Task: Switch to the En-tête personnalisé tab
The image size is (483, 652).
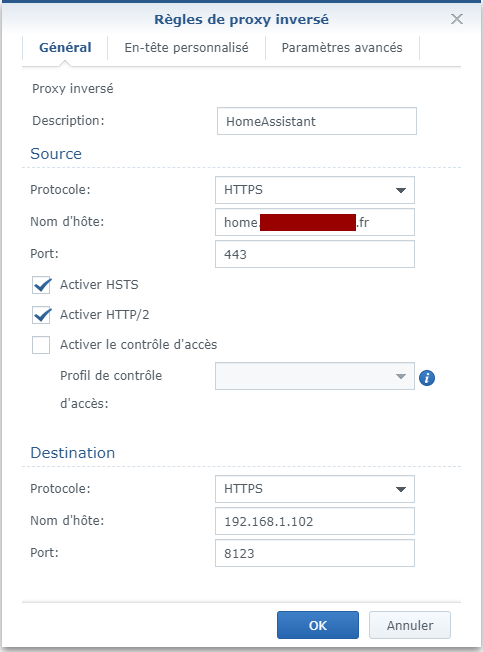Action: tap(186, 48)
